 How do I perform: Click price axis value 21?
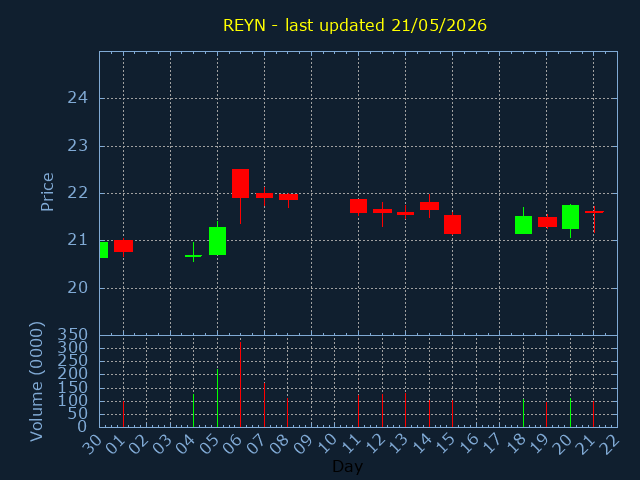coord(78,240)
